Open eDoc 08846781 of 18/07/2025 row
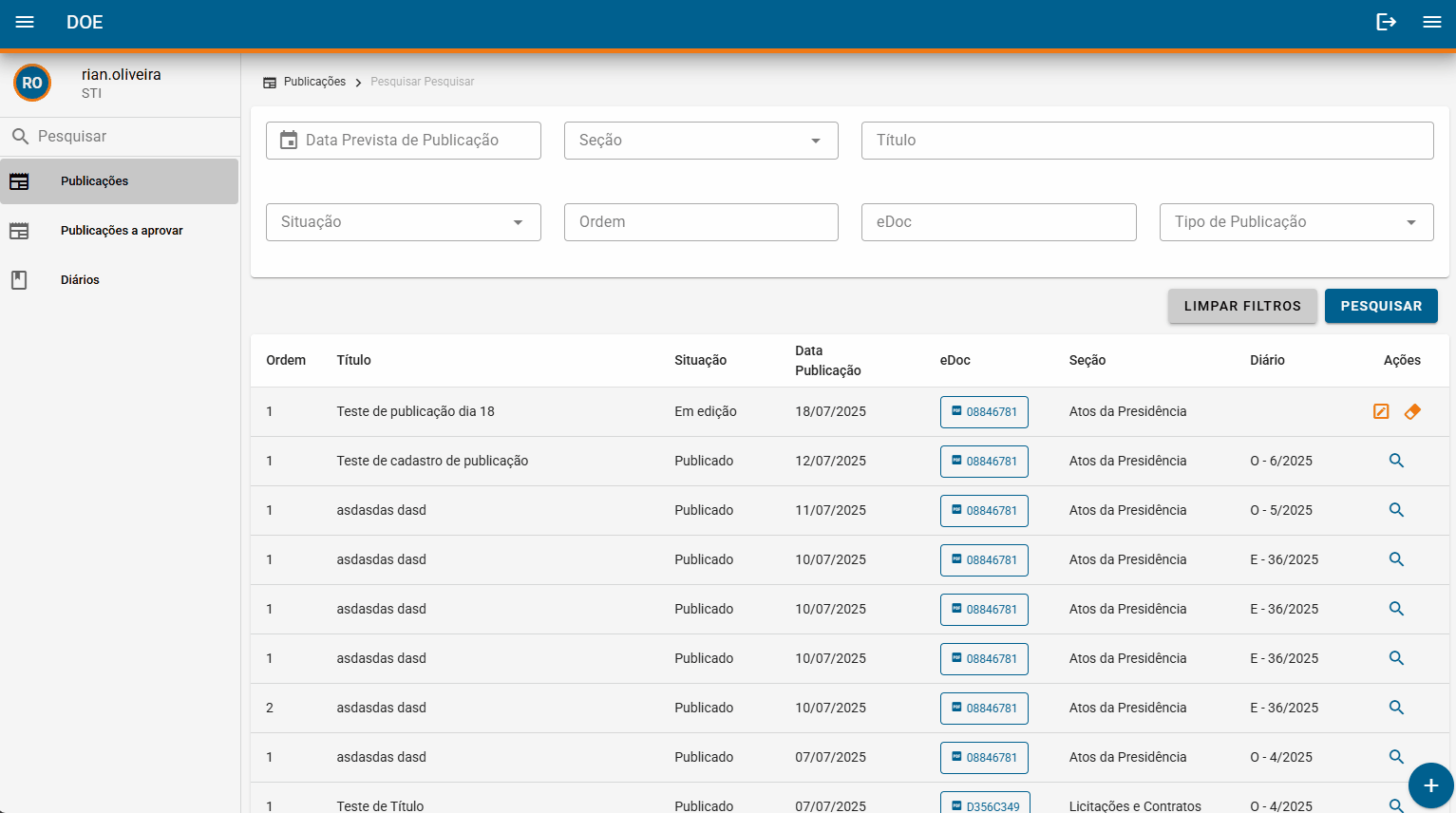 pyautogui.click(x=984, y=412)
